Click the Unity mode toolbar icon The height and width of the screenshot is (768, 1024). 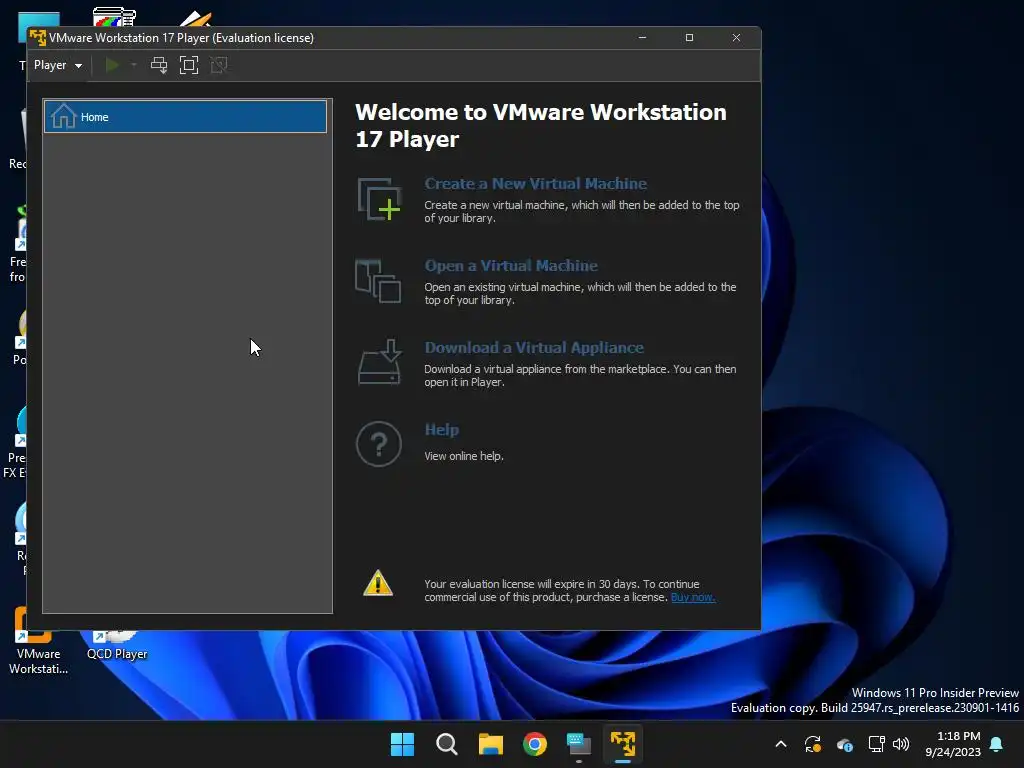coord(219,65)
